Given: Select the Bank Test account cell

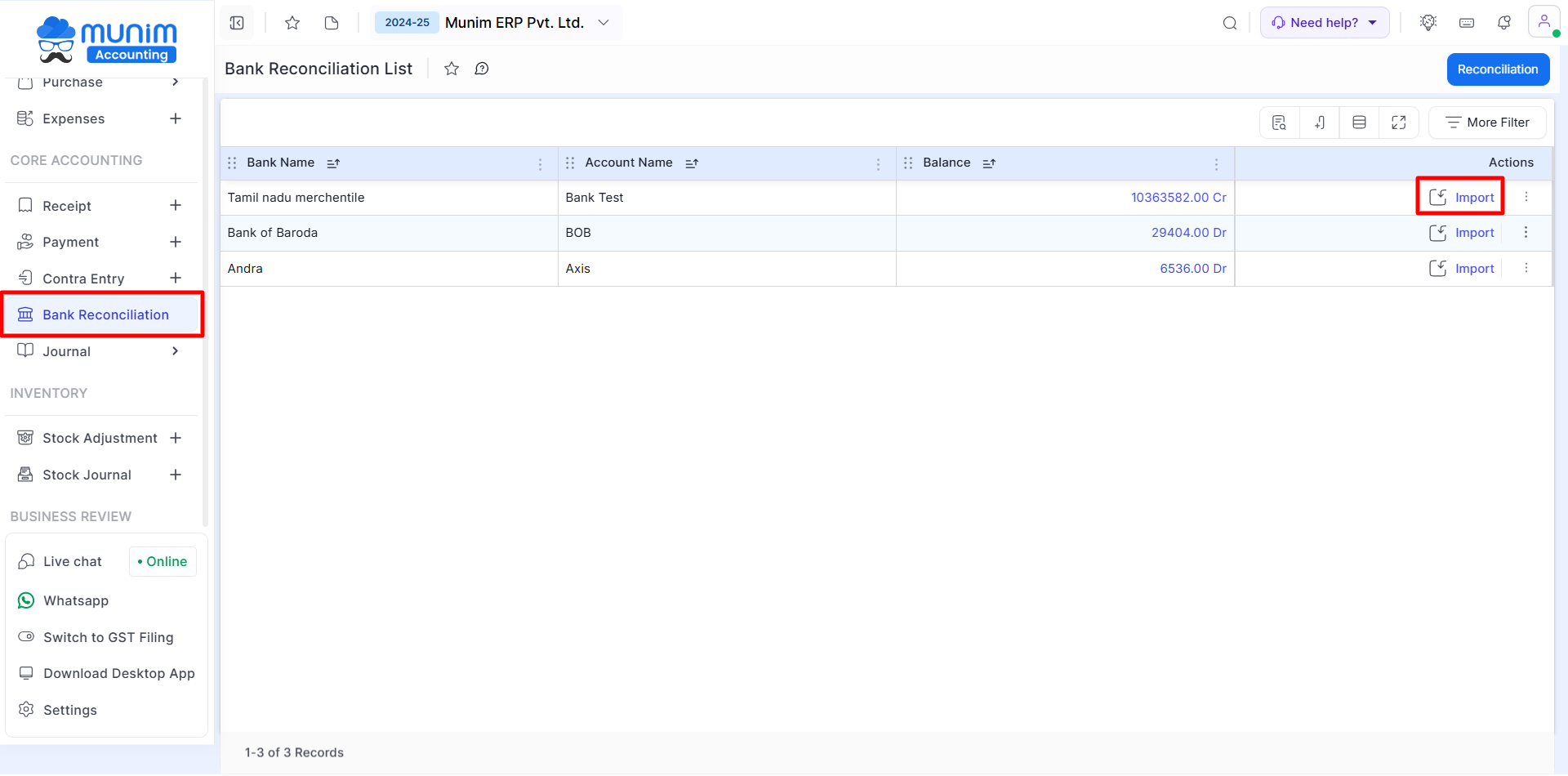Looking at the screenshot, I should pos(727,198).
